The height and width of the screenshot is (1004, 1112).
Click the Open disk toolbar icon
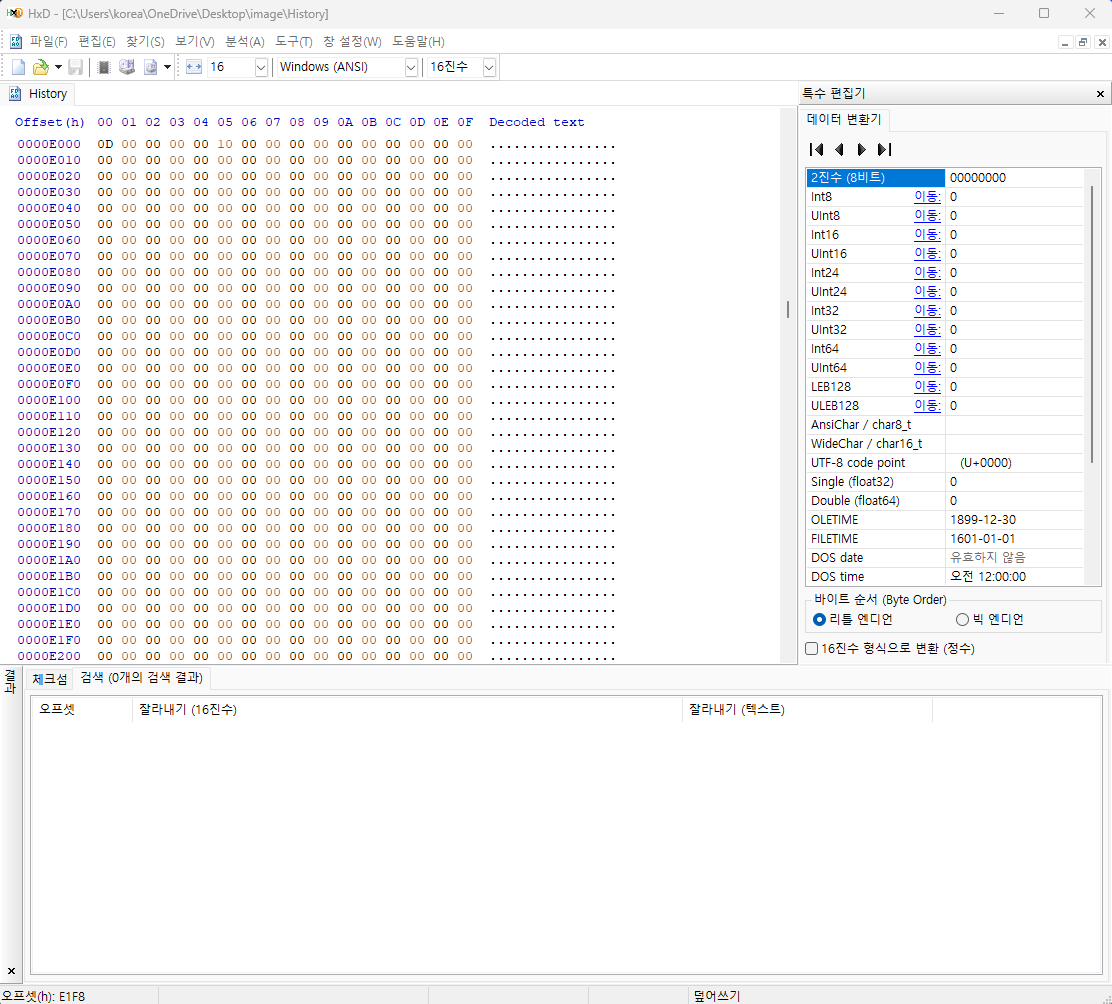(x=127, y=67)
